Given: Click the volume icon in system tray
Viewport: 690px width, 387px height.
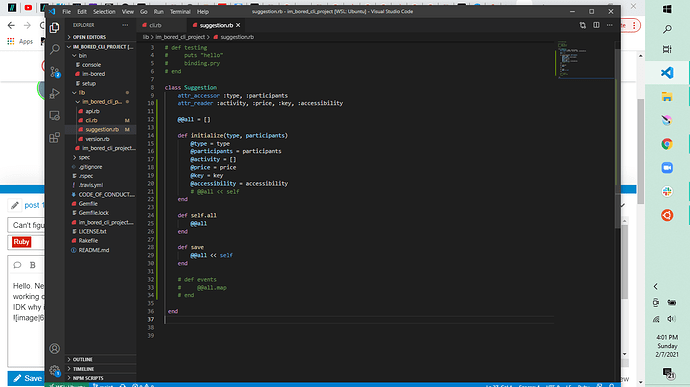Looking at the screenshot, I should coord(672,319).
